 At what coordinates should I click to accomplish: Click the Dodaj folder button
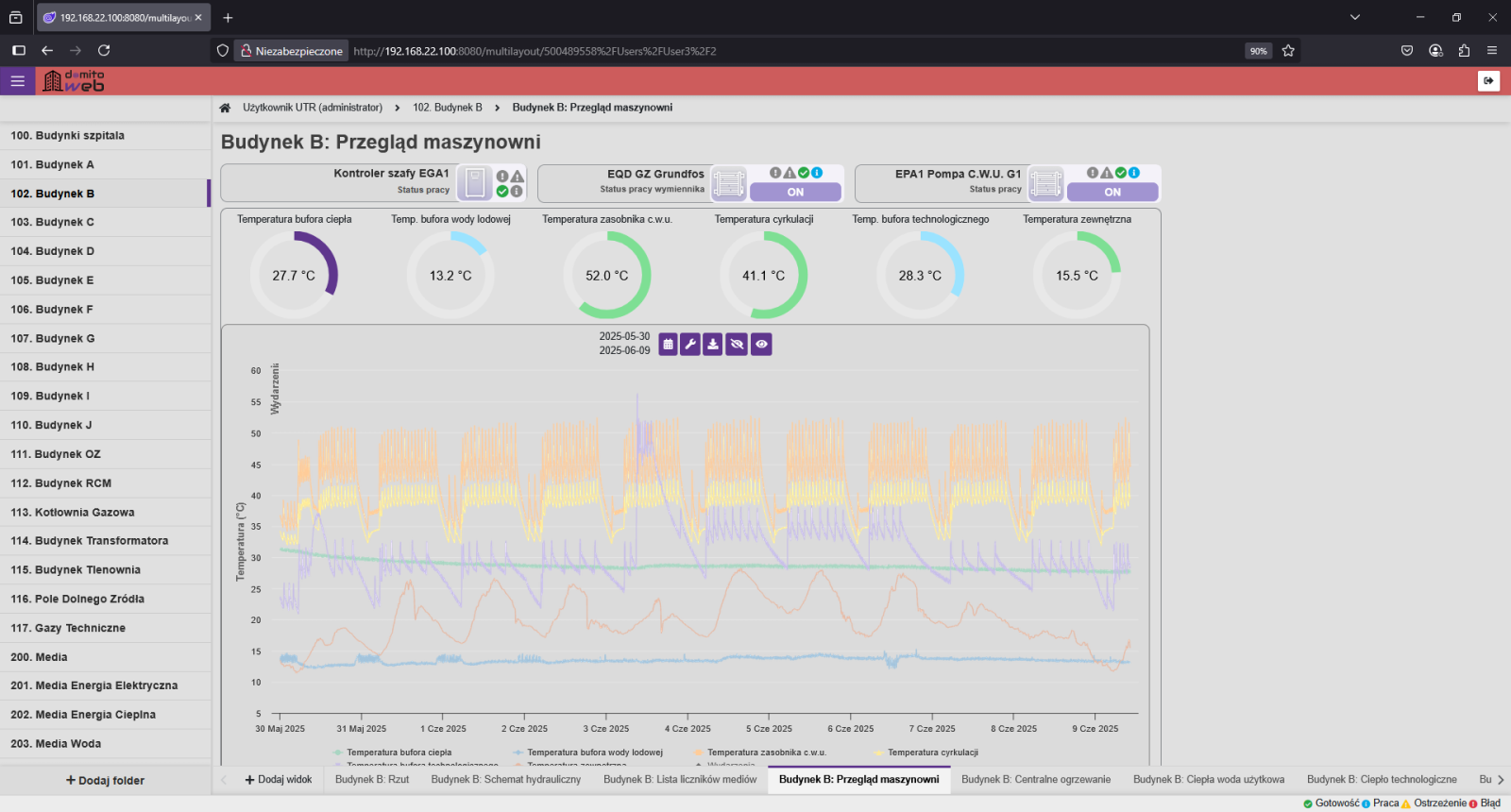105,781
